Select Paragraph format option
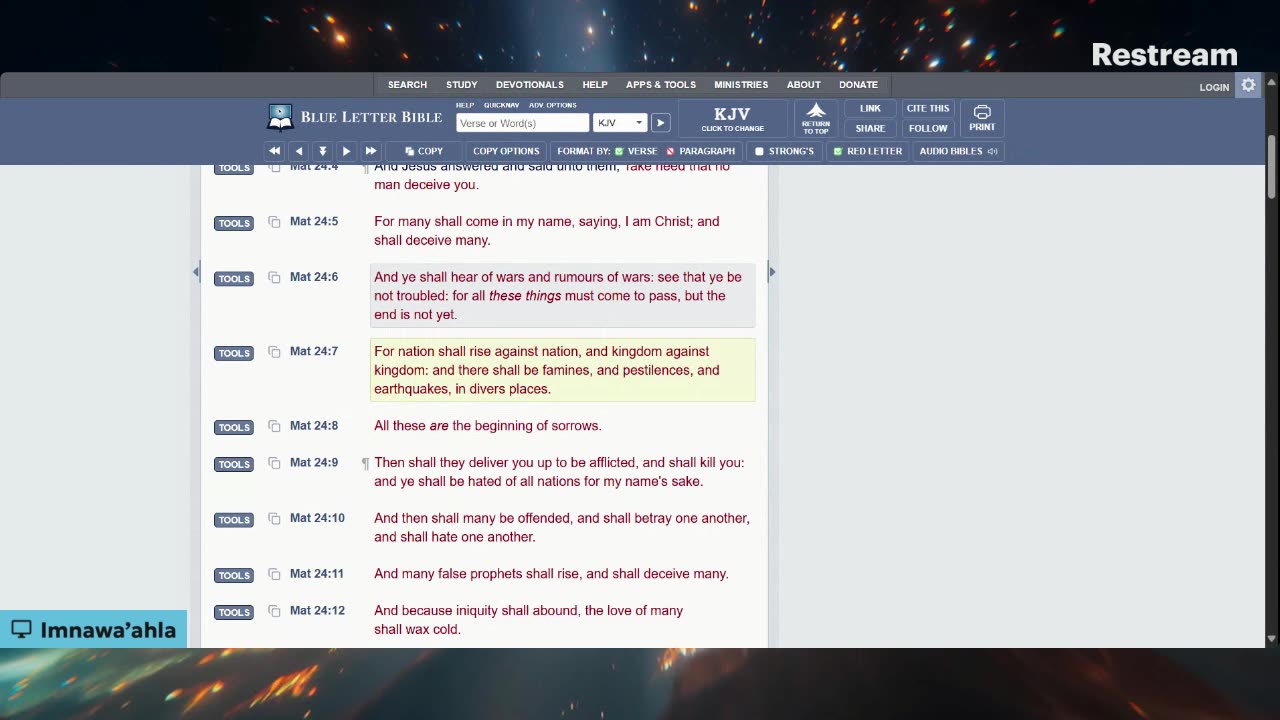Screen dimensions: 1280x720 point(701,151)
